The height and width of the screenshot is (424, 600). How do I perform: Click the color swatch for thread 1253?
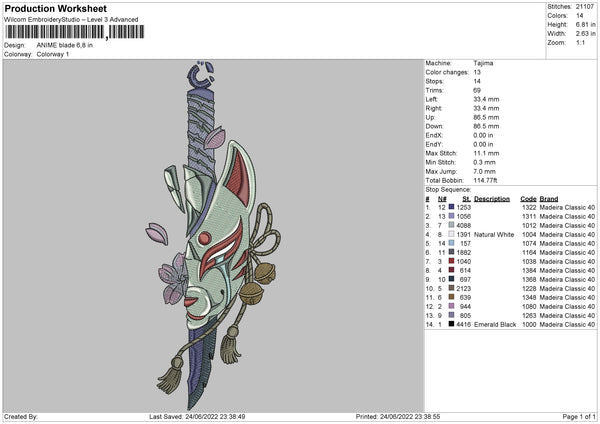coord(452,207)
